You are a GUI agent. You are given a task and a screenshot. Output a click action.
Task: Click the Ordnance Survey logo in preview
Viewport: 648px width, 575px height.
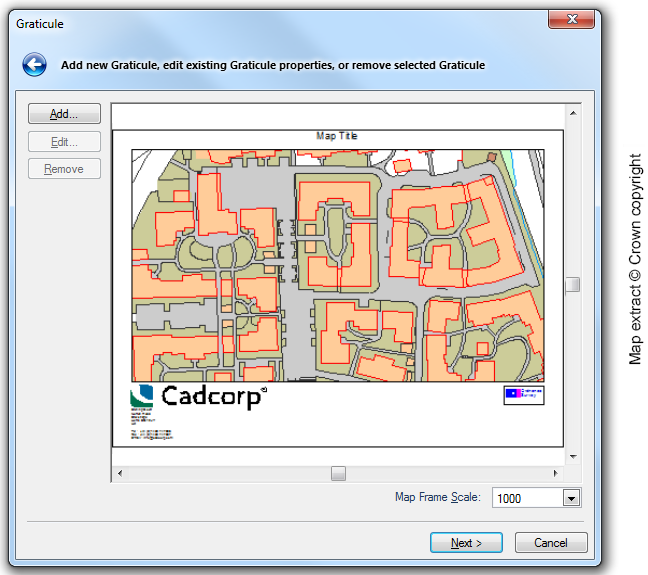click(524, 395)
